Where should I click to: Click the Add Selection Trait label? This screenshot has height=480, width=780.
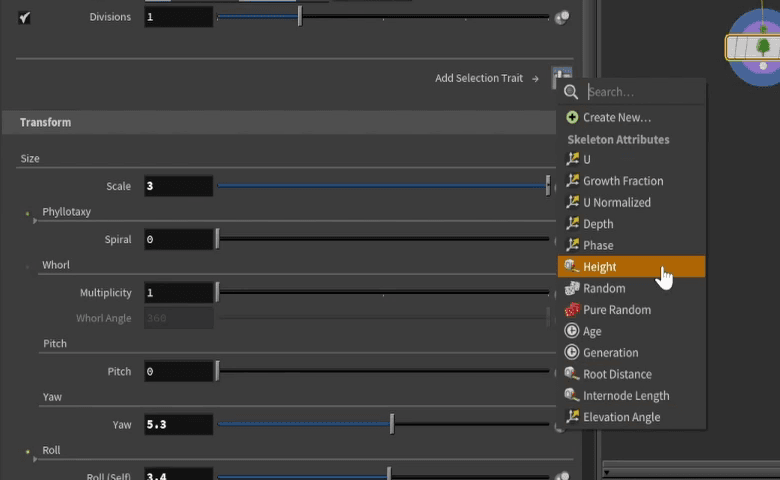tap(479, 78)
